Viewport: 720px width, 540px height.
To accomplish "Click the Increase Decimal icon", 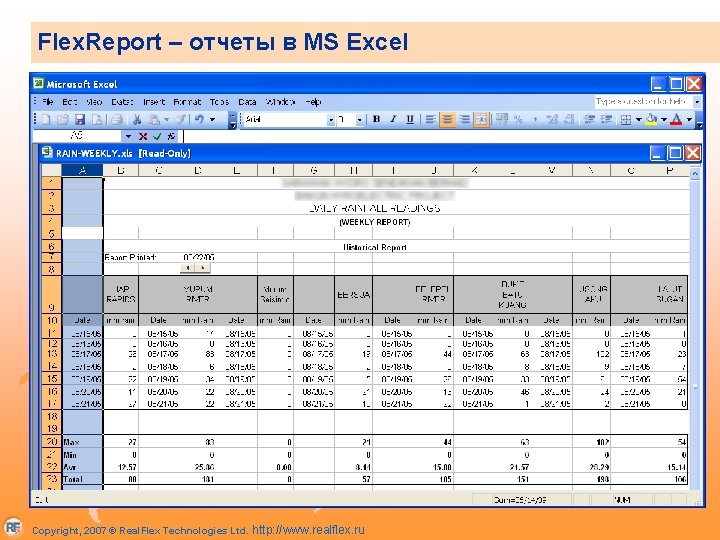I will tap(552, 119).
